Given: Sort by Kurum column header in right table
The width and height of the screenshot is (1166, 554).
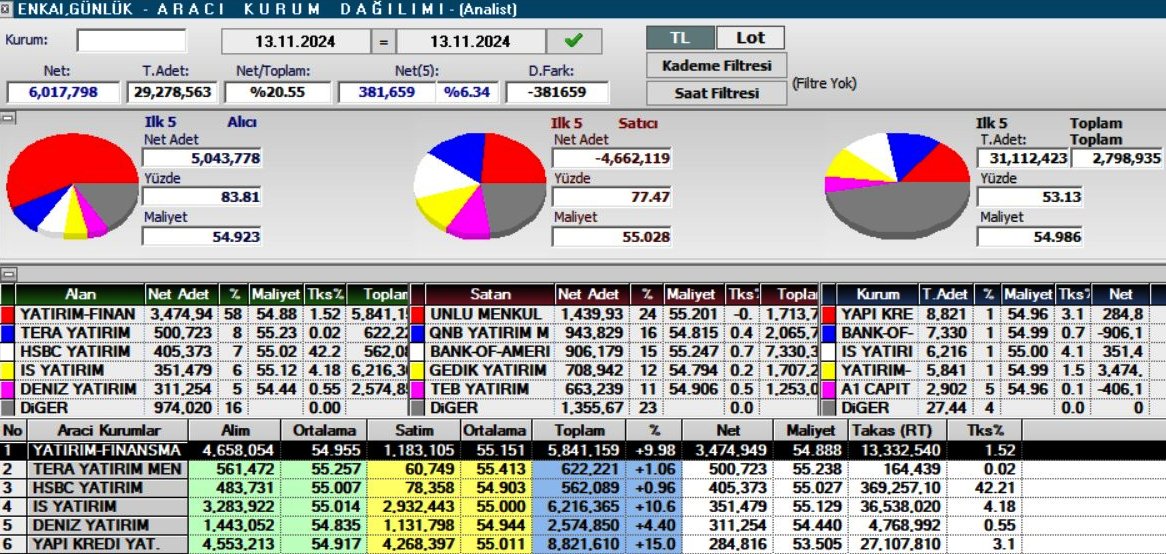Looking at the screenshot, I should (x=877, y=294).
